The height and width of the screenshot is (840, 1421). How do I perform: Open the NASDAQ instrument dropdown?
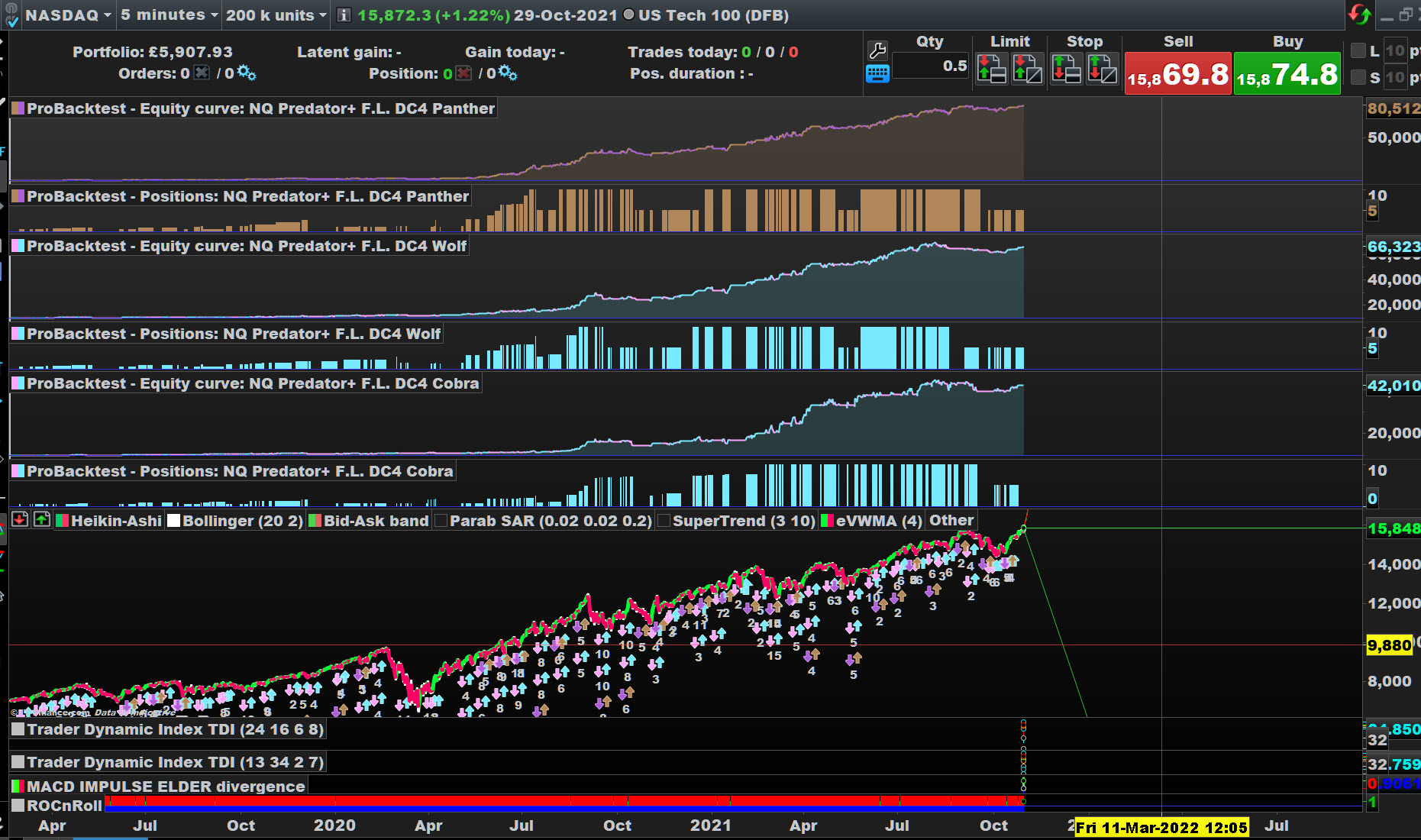point(68,15)
